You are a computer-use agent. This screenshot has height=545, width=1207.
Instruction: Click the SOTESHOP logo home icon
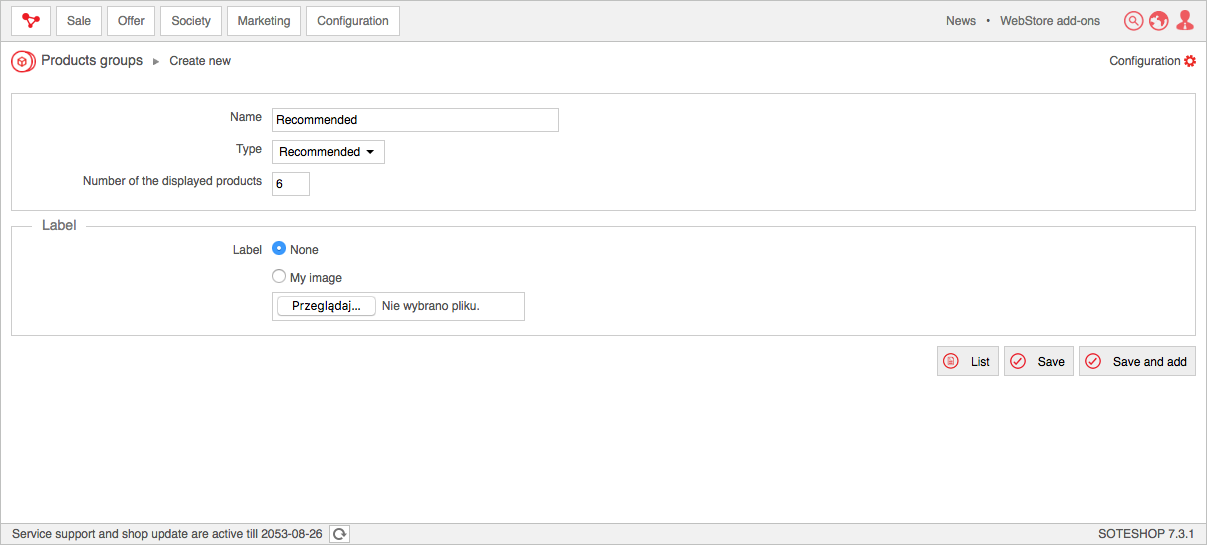click(x=31, y=21)
